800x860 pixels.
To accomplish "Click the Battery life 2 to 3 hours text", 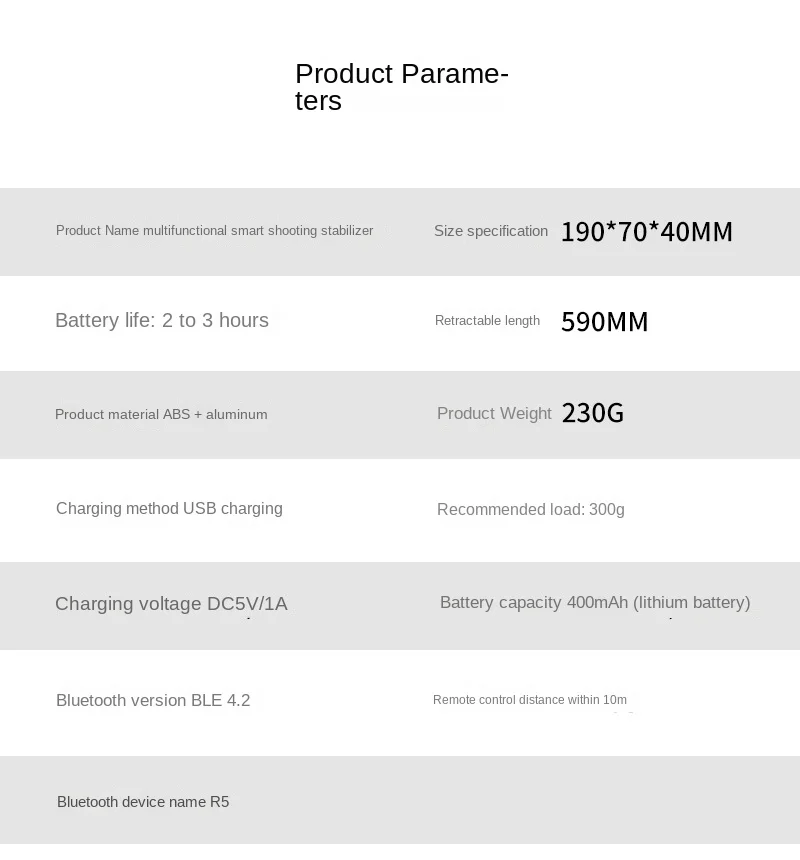I will click(x=162, y=320).
